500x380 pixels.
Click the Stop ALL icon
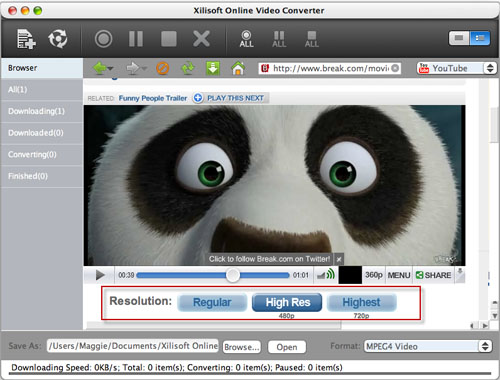click(312, 39)
